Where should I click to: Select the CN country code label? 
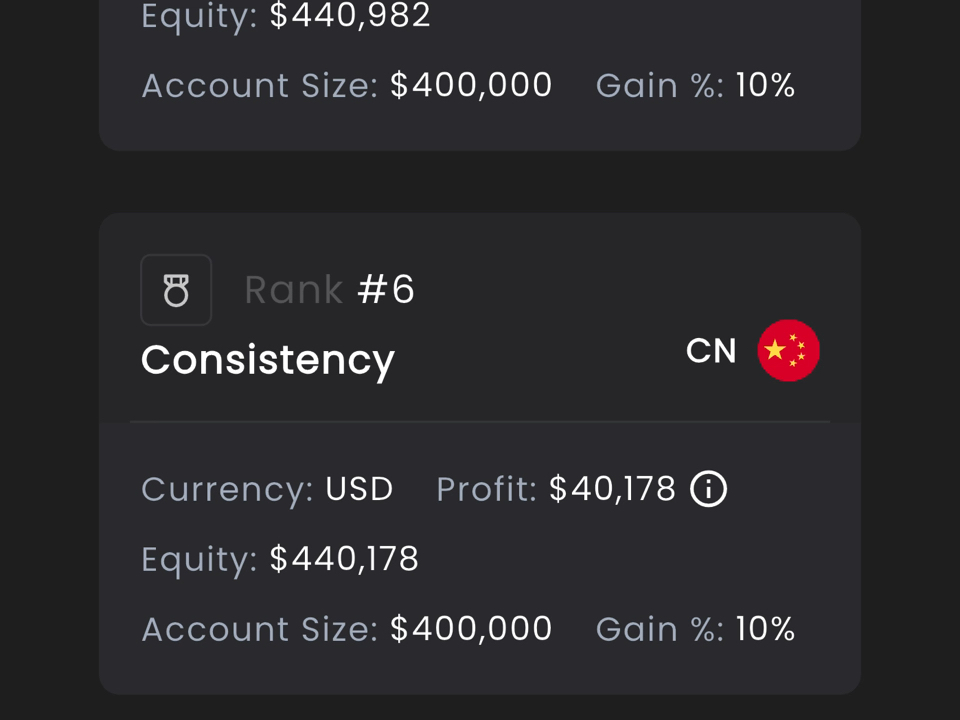pos(711,351)
